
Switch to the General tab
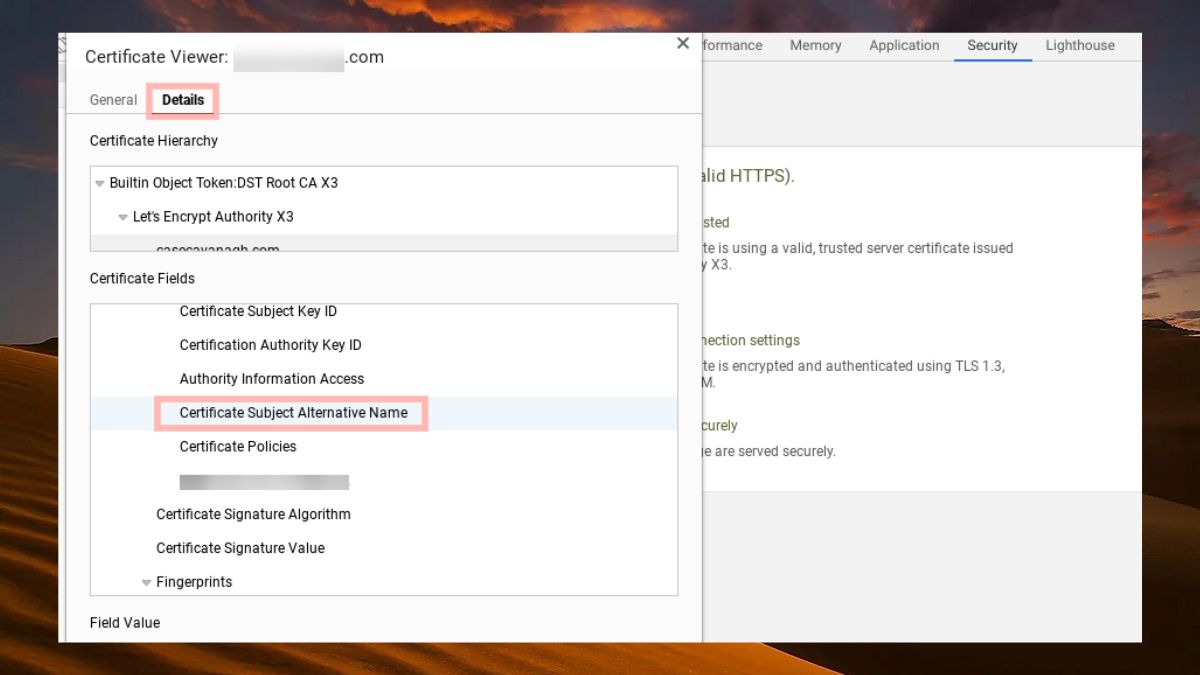(113, 100)
